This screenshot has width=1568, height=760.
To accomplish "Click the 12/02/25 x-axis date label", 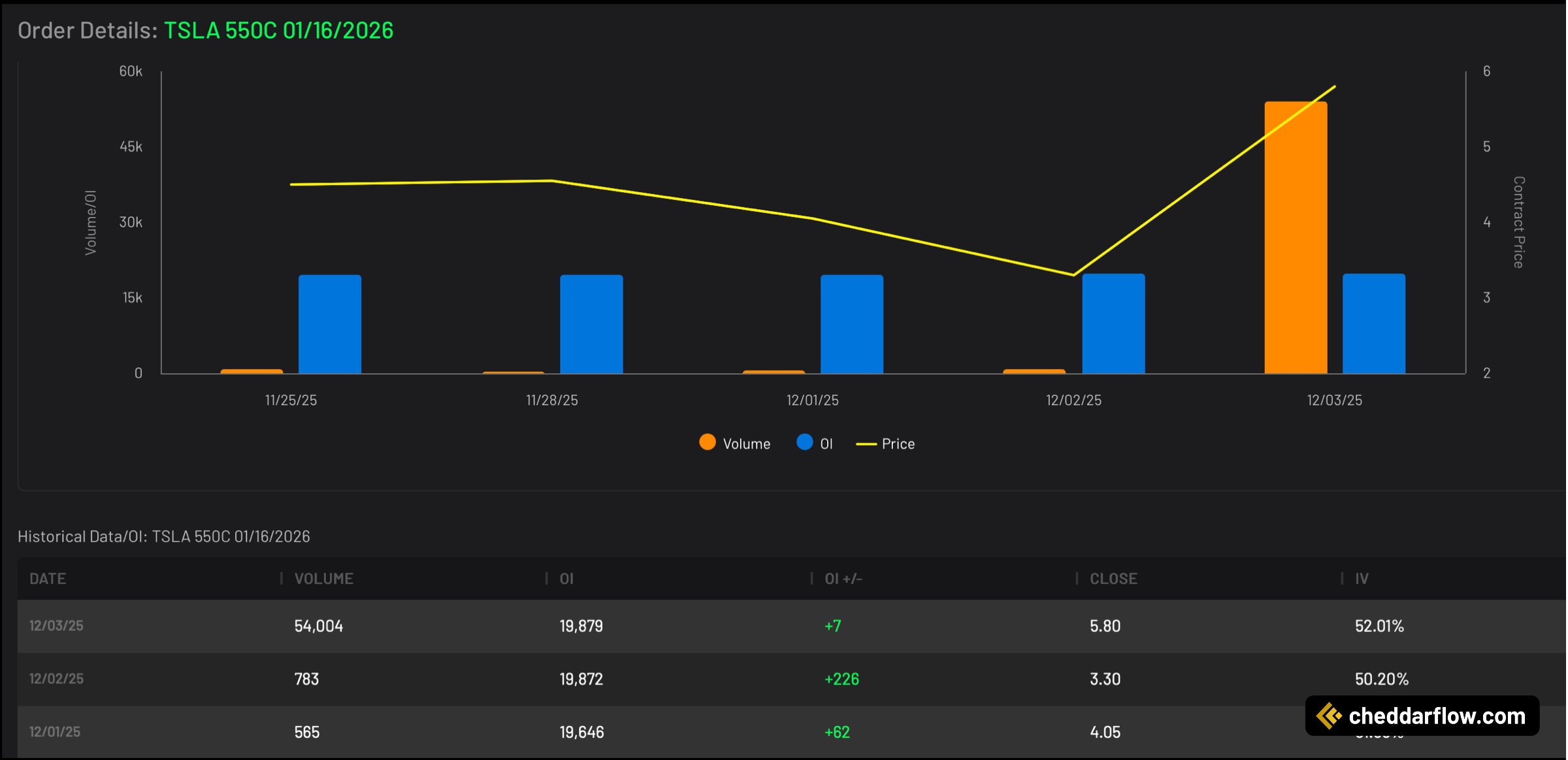I will click(x=1074, y=401).
